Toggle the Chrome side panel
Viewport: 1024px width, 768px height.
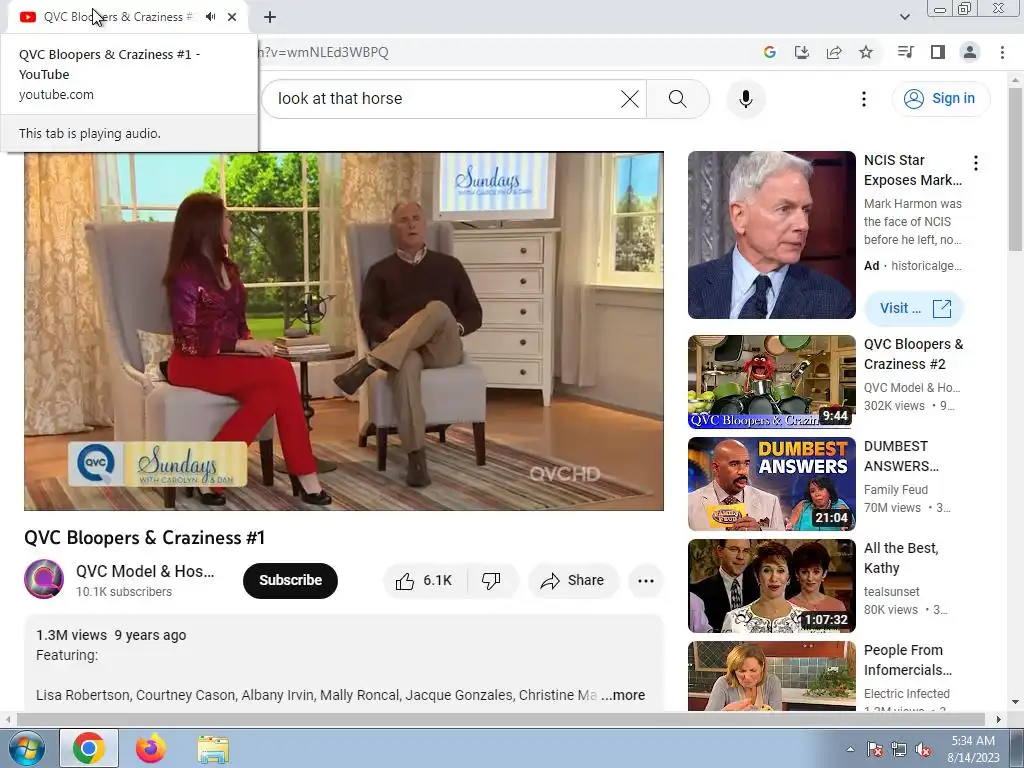point(938,52)
